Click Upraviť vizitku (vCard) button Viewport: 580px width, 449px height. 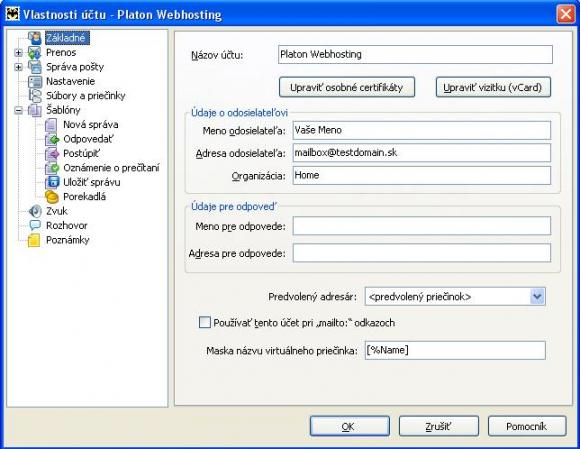[x=493, y=87]
